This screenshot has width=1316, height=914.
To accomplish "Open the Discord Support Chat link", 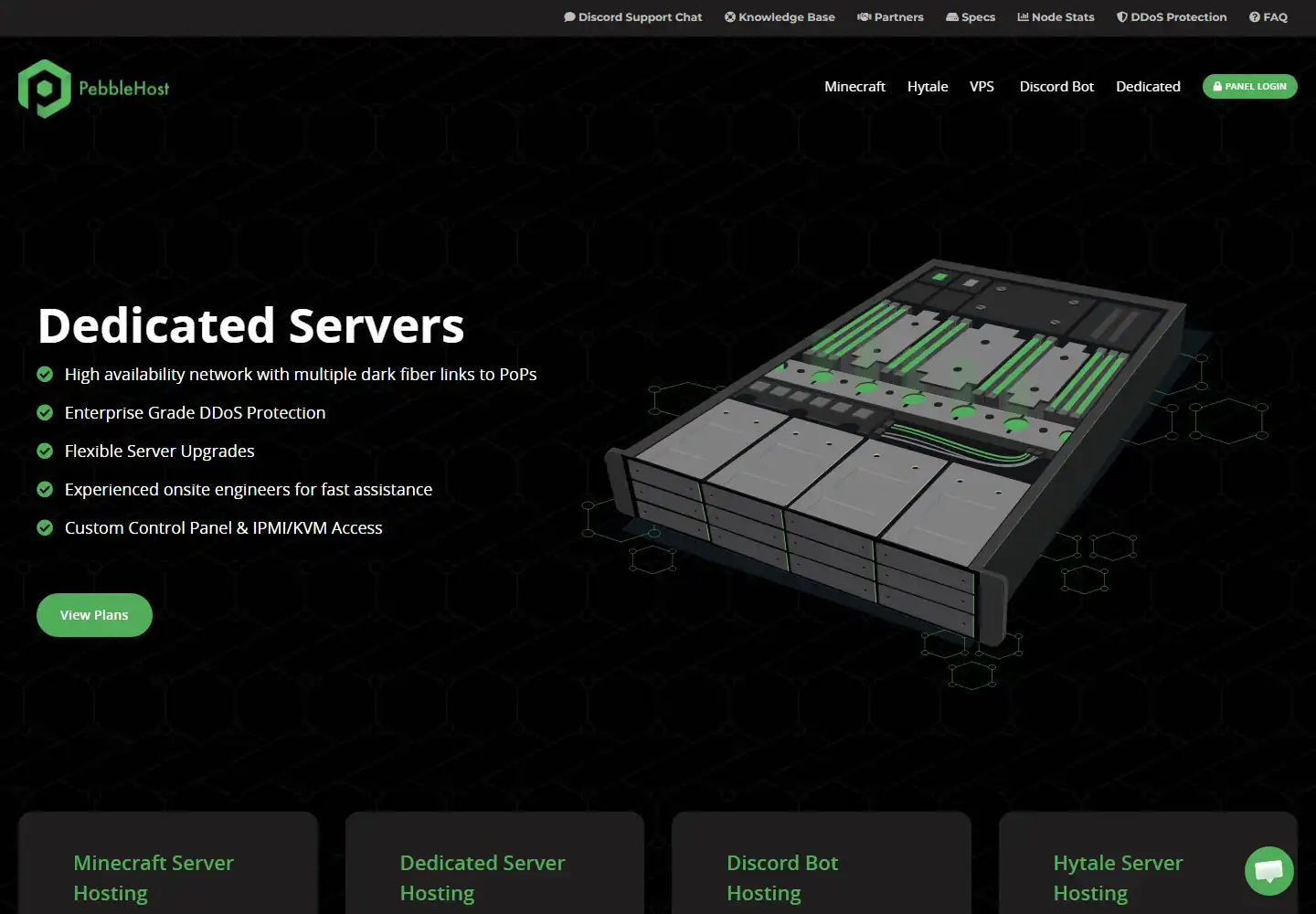I will tap(633, 17).
